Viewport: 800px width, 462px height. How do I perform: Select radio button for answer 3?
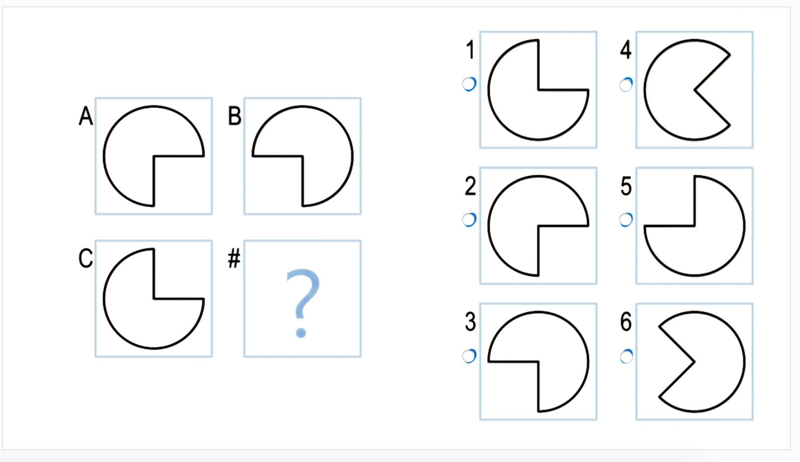469,356
